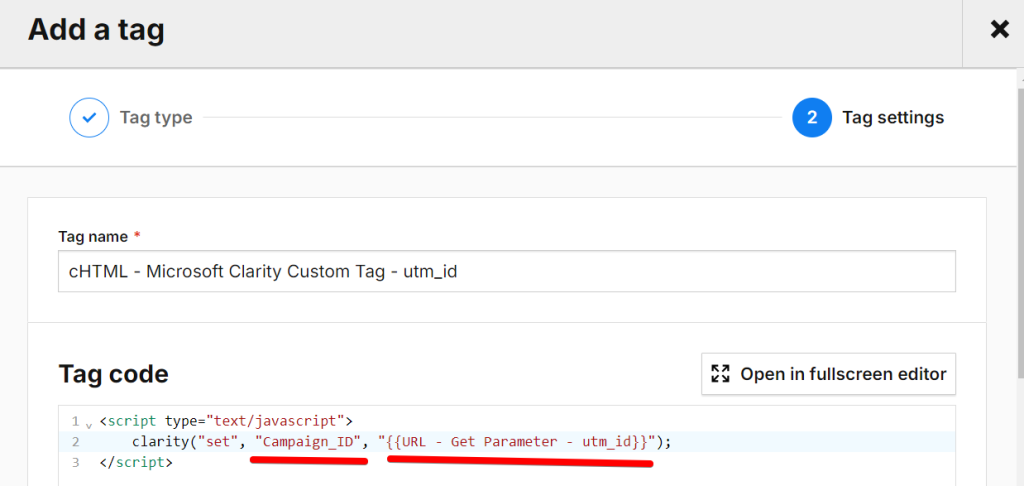Click the scrollbar up arrow
The height and width of the screenshot is (486, 1024).
(x=1019, y=74)
